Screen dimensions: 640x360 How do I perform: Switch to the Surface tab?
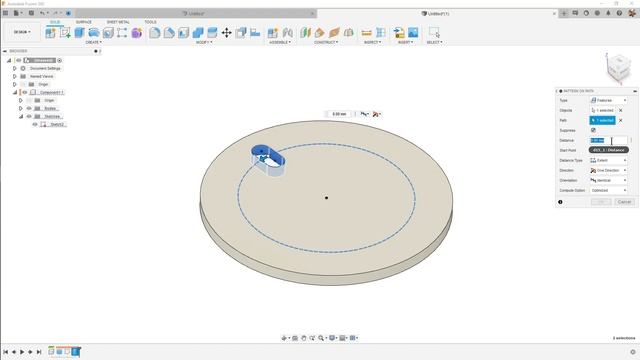pos(84,22)
